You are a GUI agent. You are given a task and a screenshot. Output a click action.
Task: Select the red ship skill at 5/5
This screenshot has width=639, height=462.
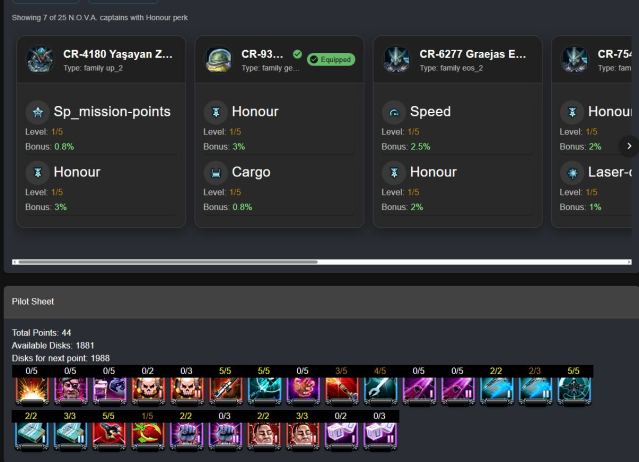(109, 436)
